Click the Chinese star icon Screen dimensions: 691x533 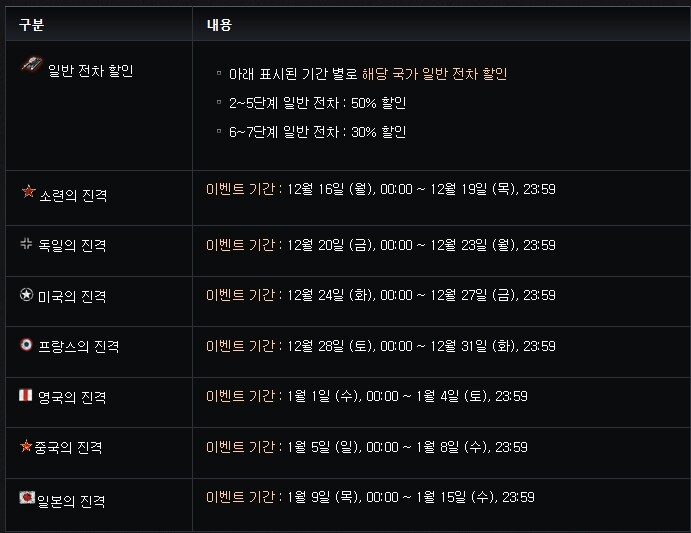pyautogui.click(x=26, y=446)
